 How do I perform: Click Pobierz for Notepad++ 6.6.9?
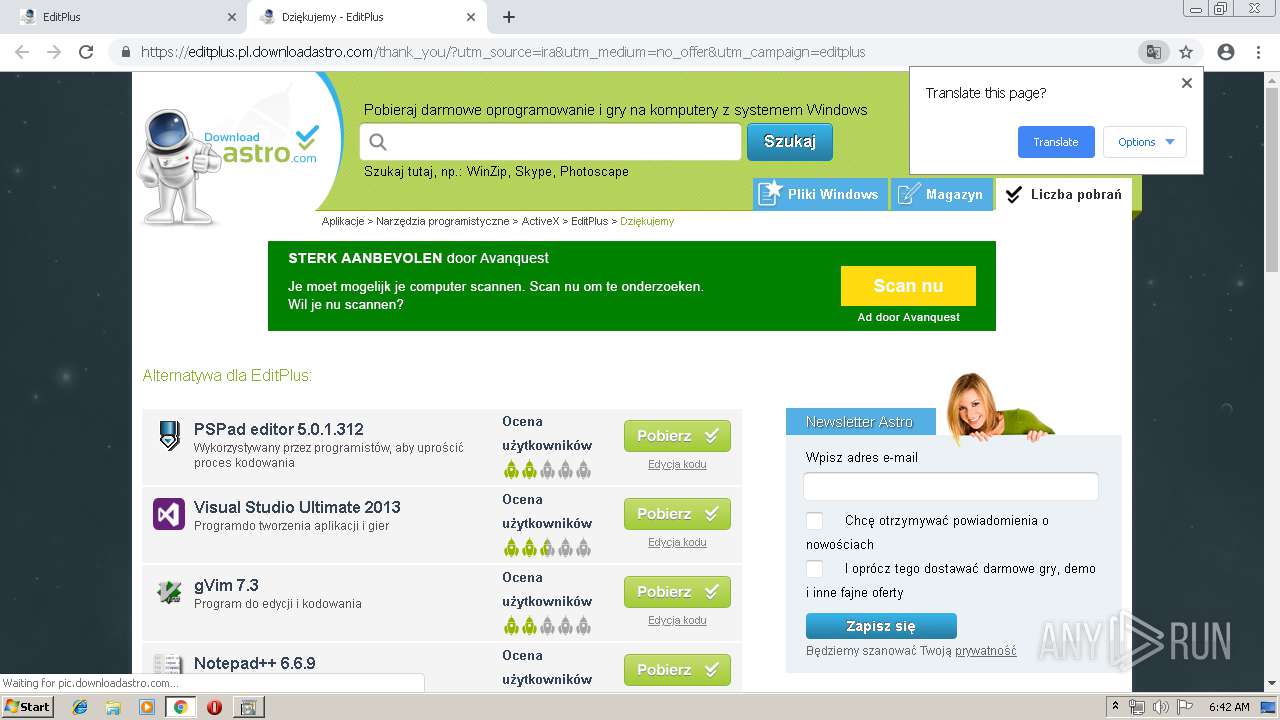point(677,670)
